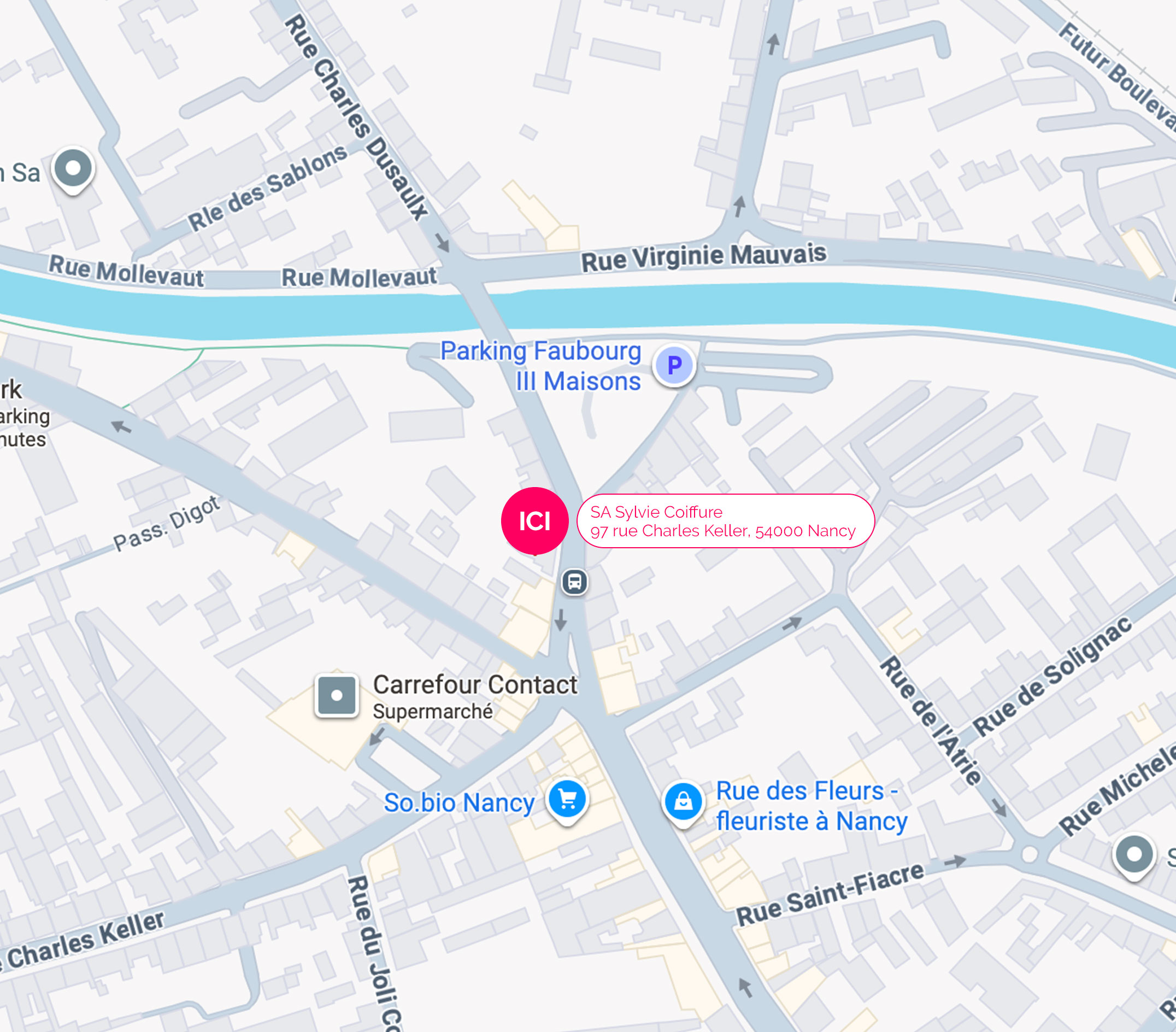
Task: Open the SA Sylvie Coiffure address bubble
Action: 726,521
